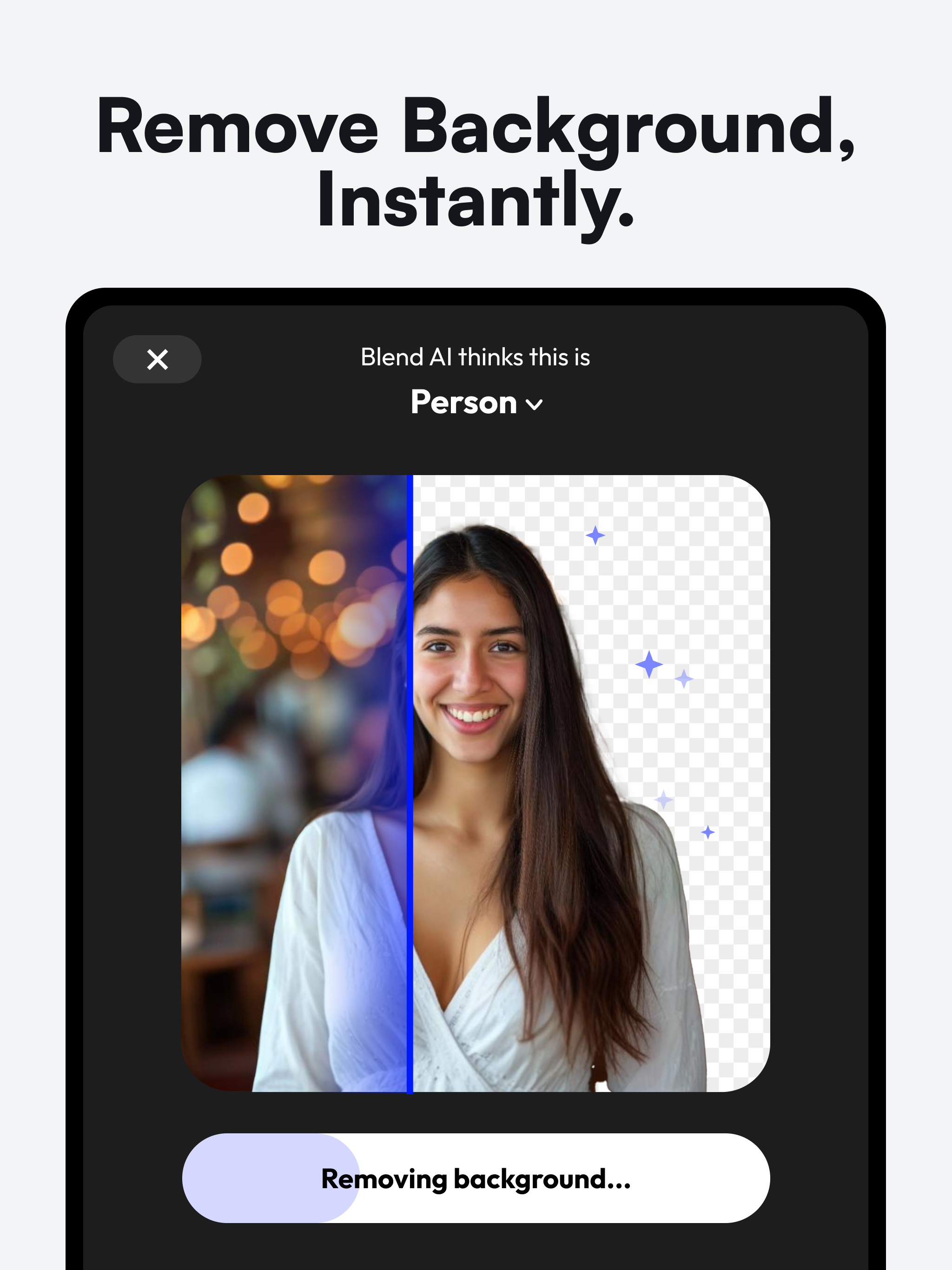Click the "Remove Background," headline

(476, 127)
